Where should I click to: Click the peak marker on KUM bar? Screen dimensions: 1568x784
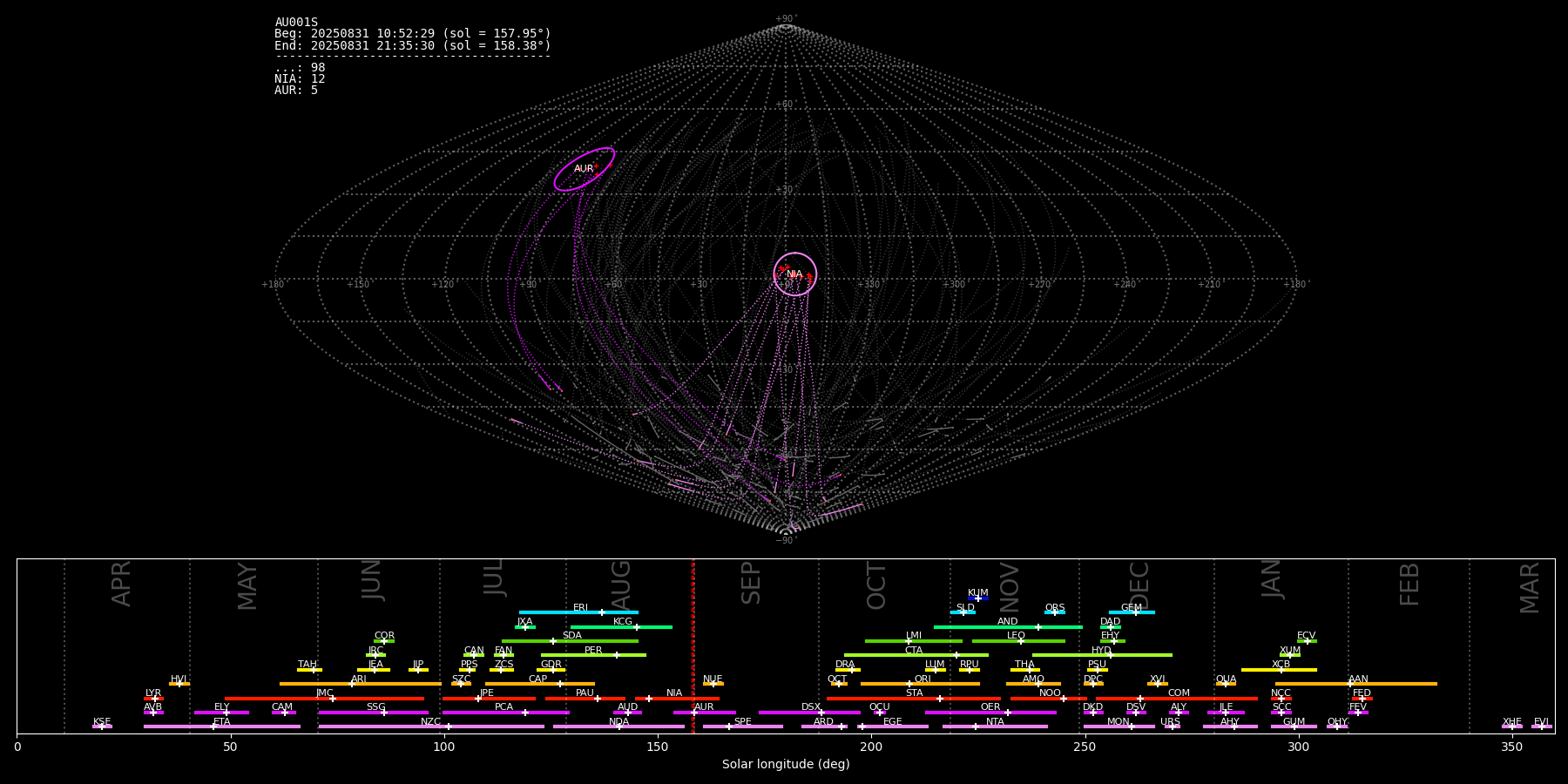(x=977, y=598)
